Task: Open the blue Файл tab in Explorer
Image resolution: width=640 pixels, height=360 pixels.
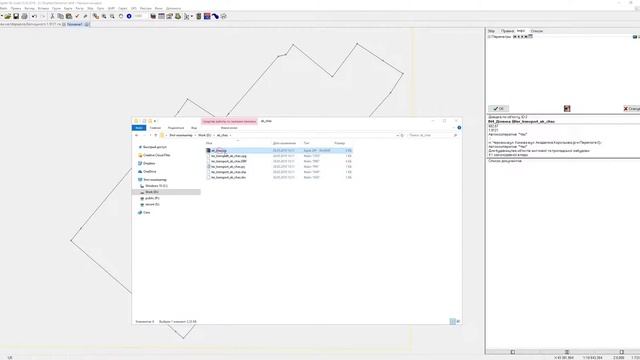Action: point(139,128)
